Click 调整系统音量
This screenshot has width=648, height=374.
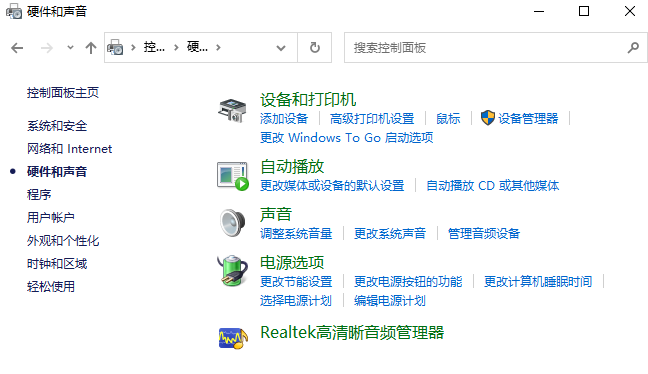coord(296,233)
